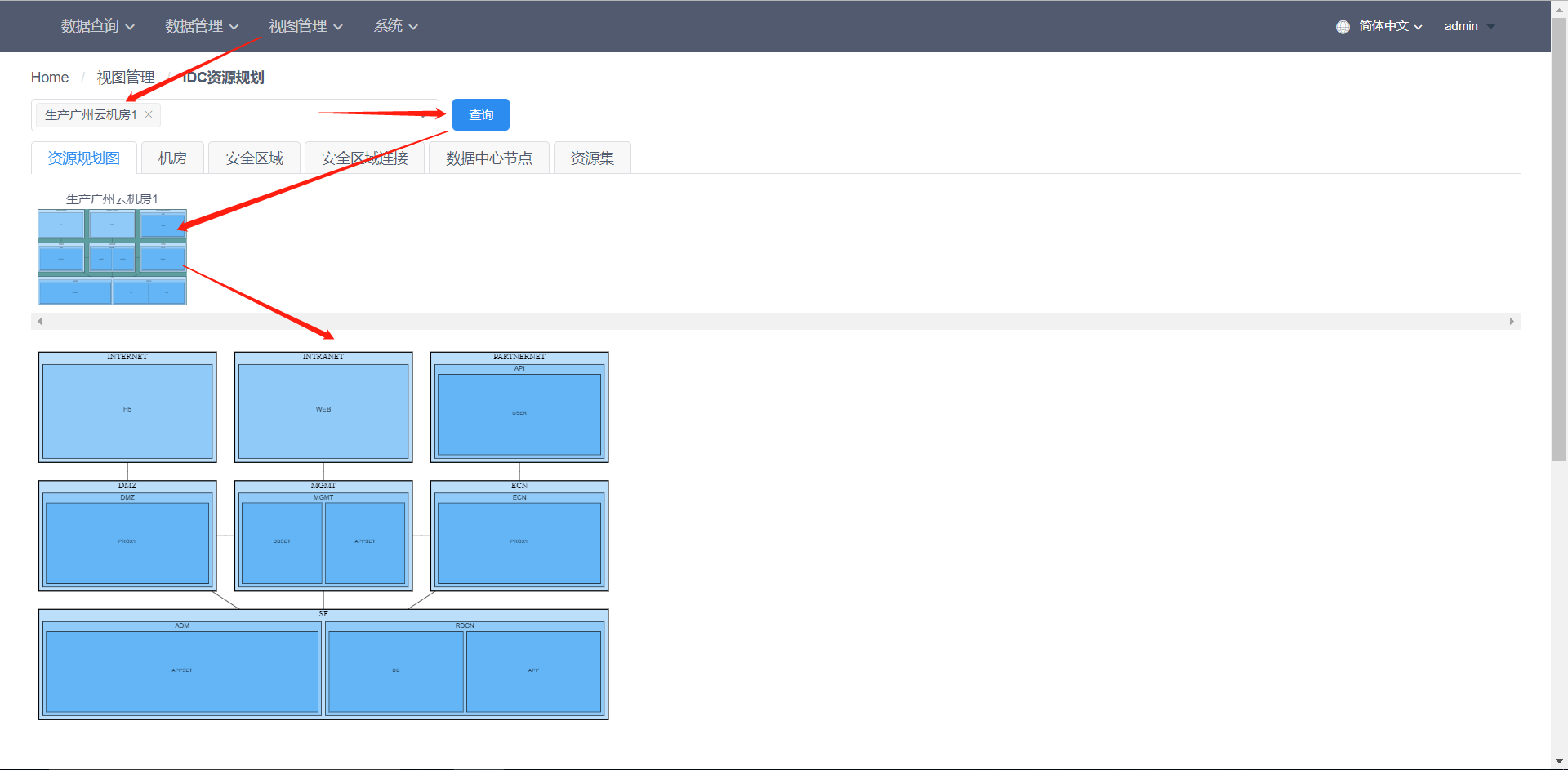1568x770 pixels.
Task: Click the IDC资源规划 breadcrumb text
Action: [x=224, y=78]
